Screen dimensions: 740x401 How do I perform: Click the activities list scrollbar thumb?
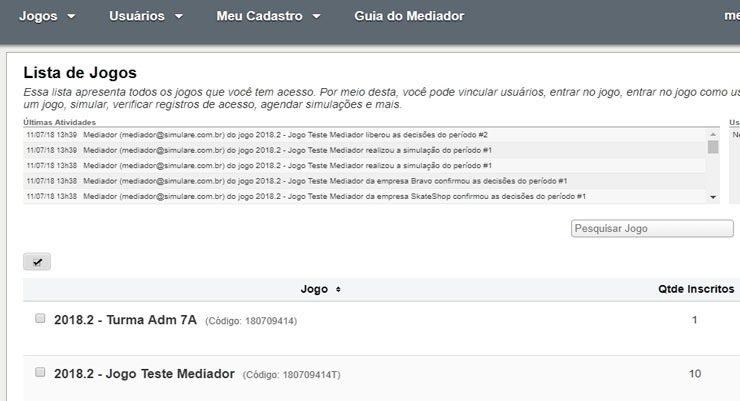click(713, 147)
